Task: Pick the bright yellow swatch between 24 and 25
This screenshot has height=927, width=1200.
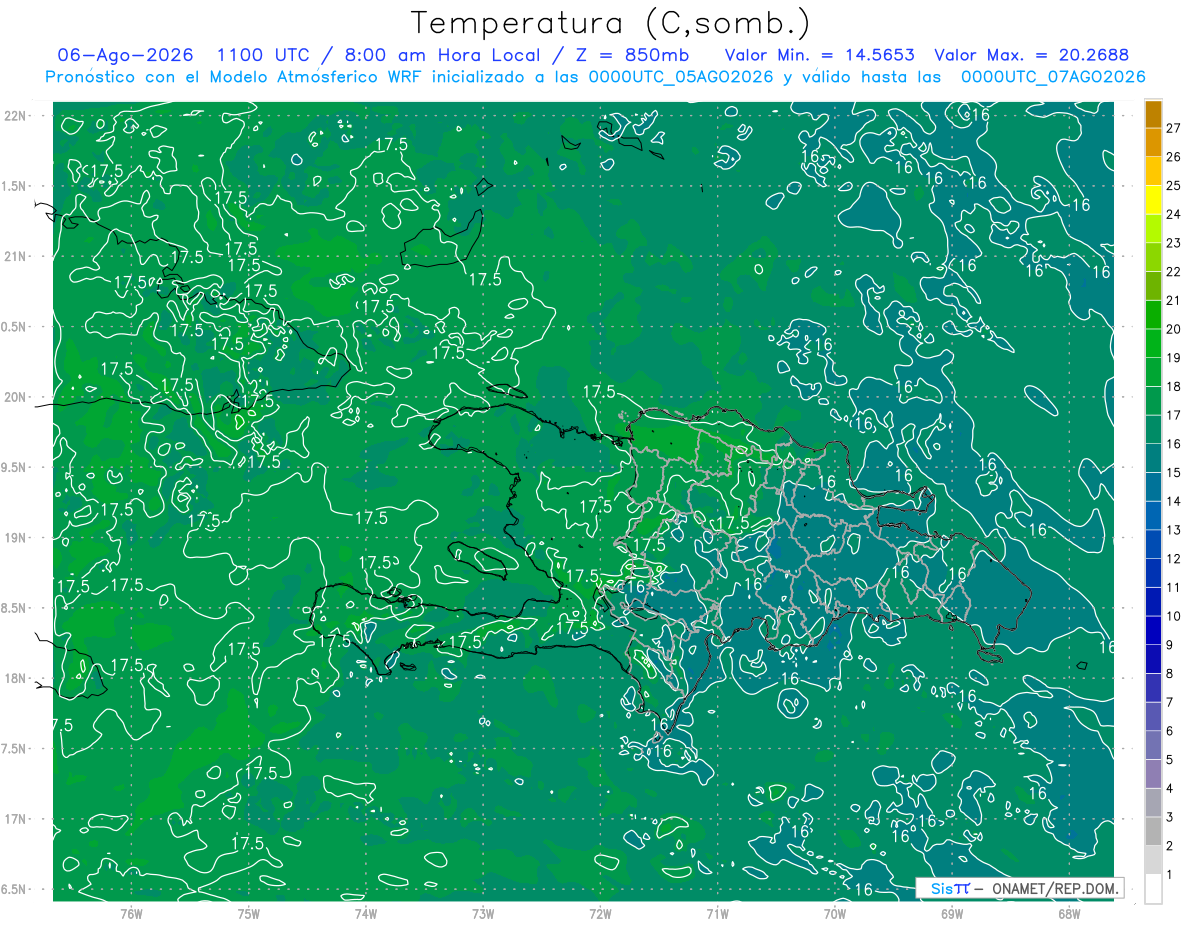Action: click(x=1153, y=200)
